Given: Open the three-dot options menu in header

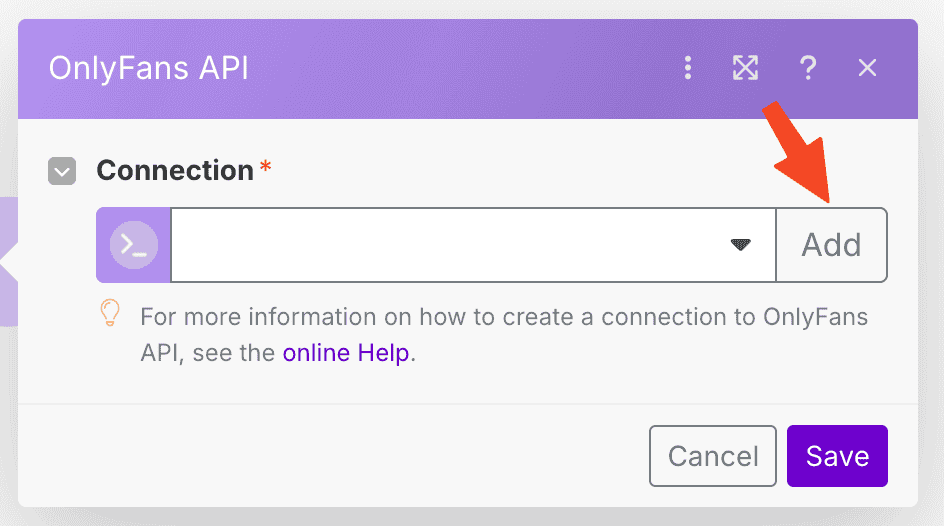Looking at the screenshot, I should (x=687, y=68).
